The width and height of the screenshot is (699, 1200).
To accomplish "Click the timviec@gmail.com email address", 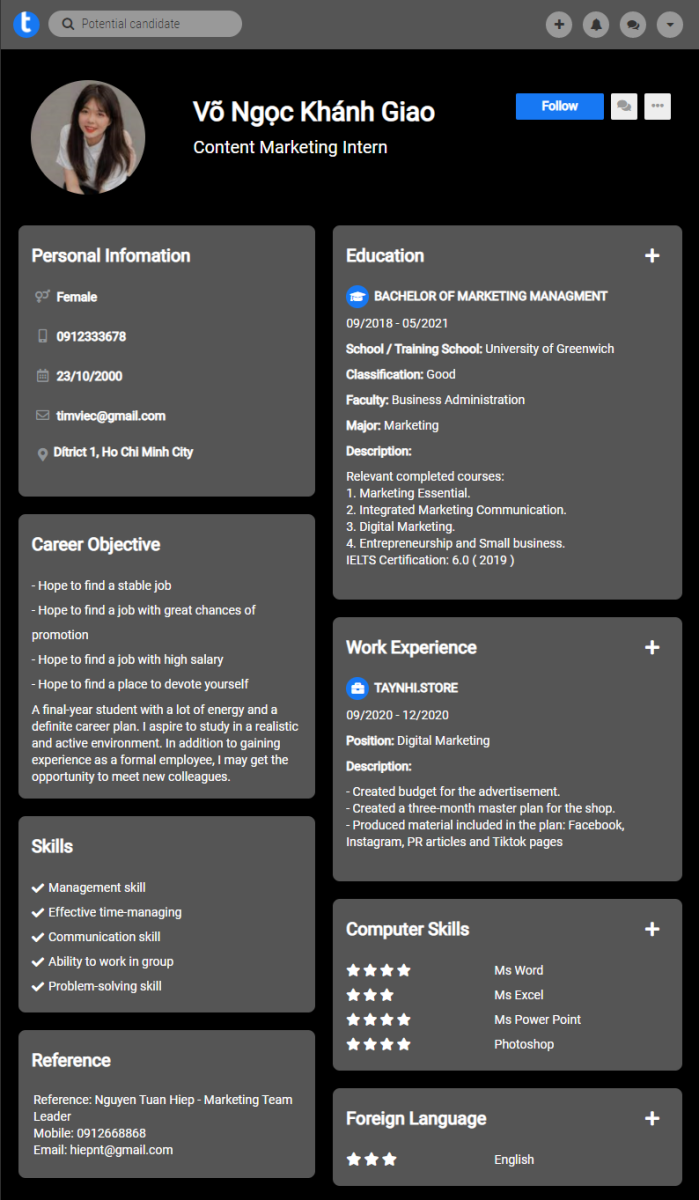I will (x=111, y=416).
